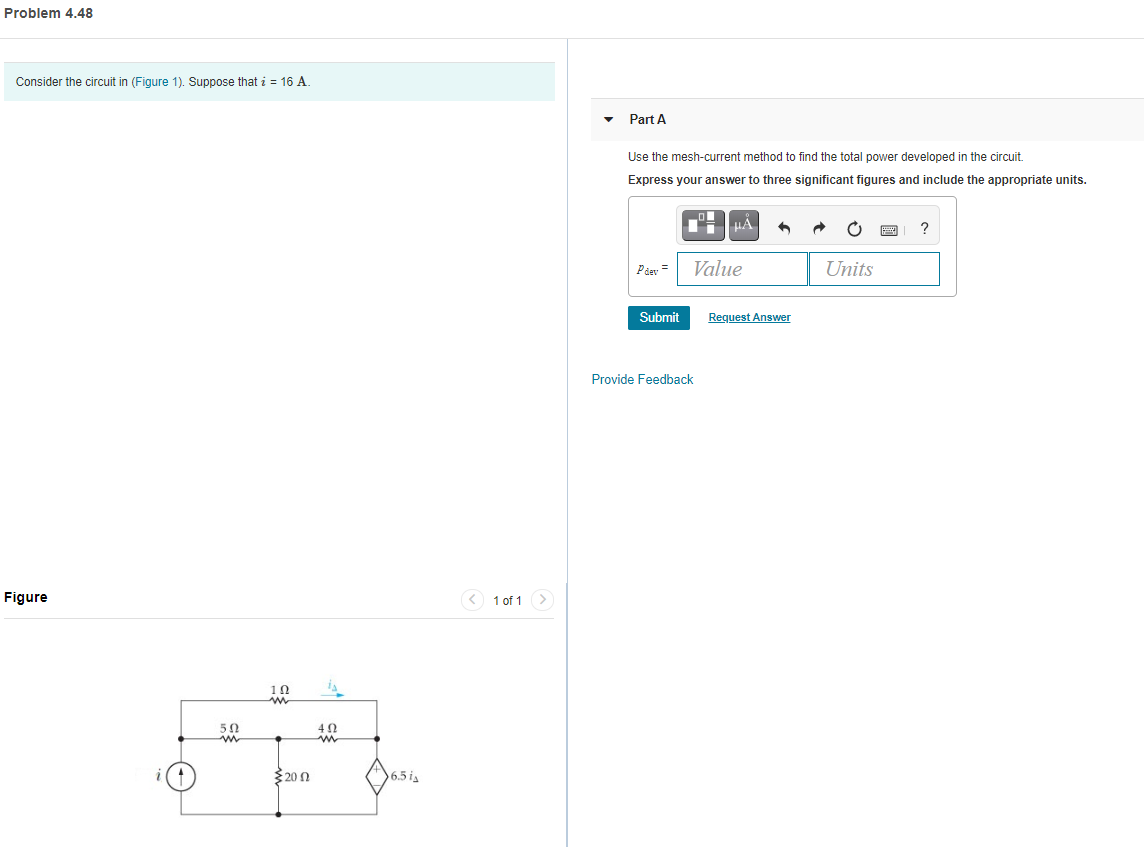
Task: Open help via the question mark icon
Action: coord(924,227)
